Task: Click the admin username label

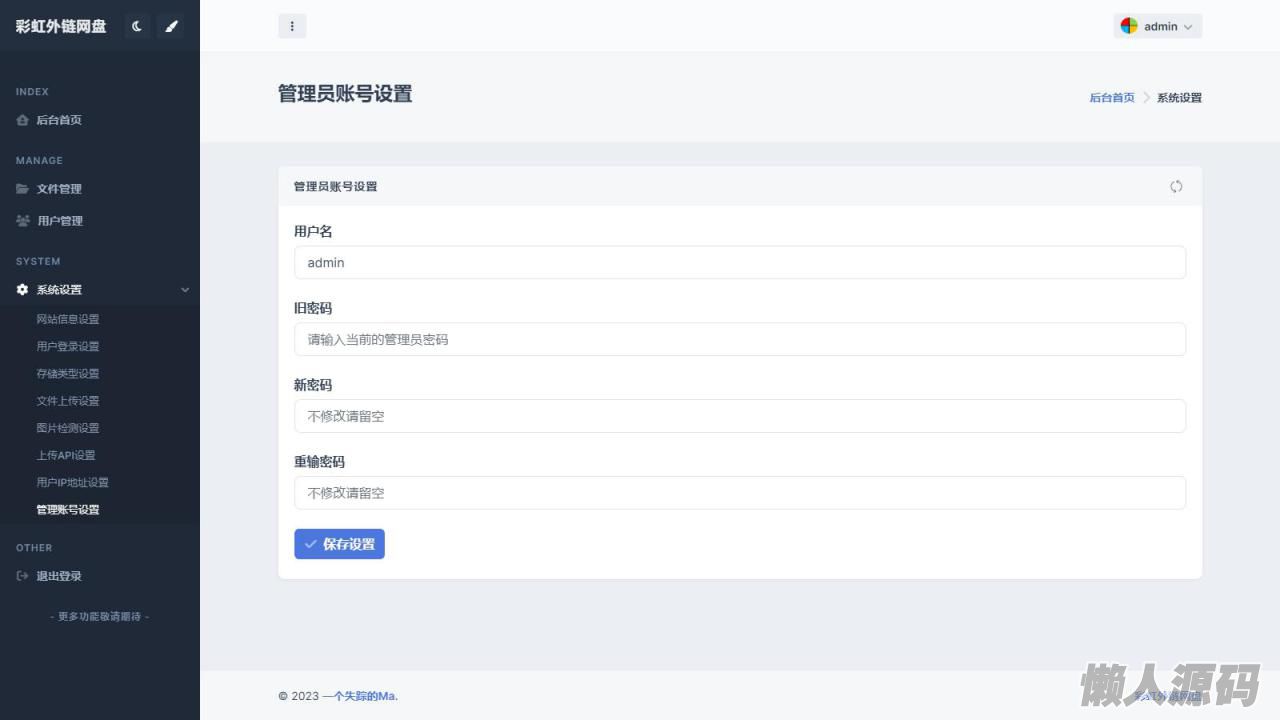Action: pyautogui.click(x=1161, y=27)
